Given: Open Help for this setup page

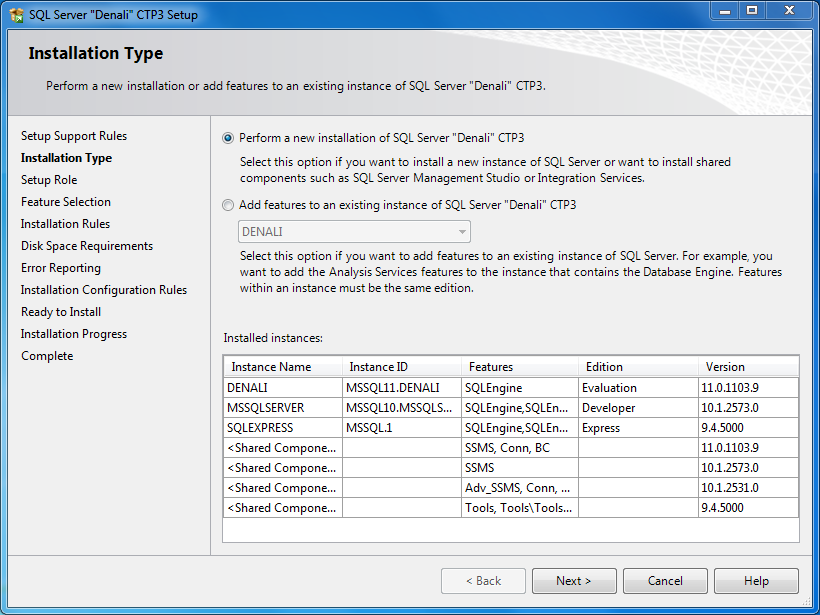Looking at the screenshot, I should (756, 581).
